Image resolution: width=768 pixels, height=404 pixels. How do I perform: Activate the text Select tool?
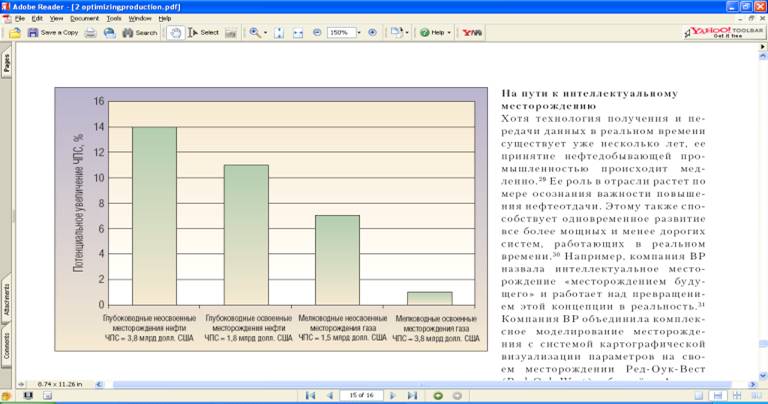(x=203, y=32)
